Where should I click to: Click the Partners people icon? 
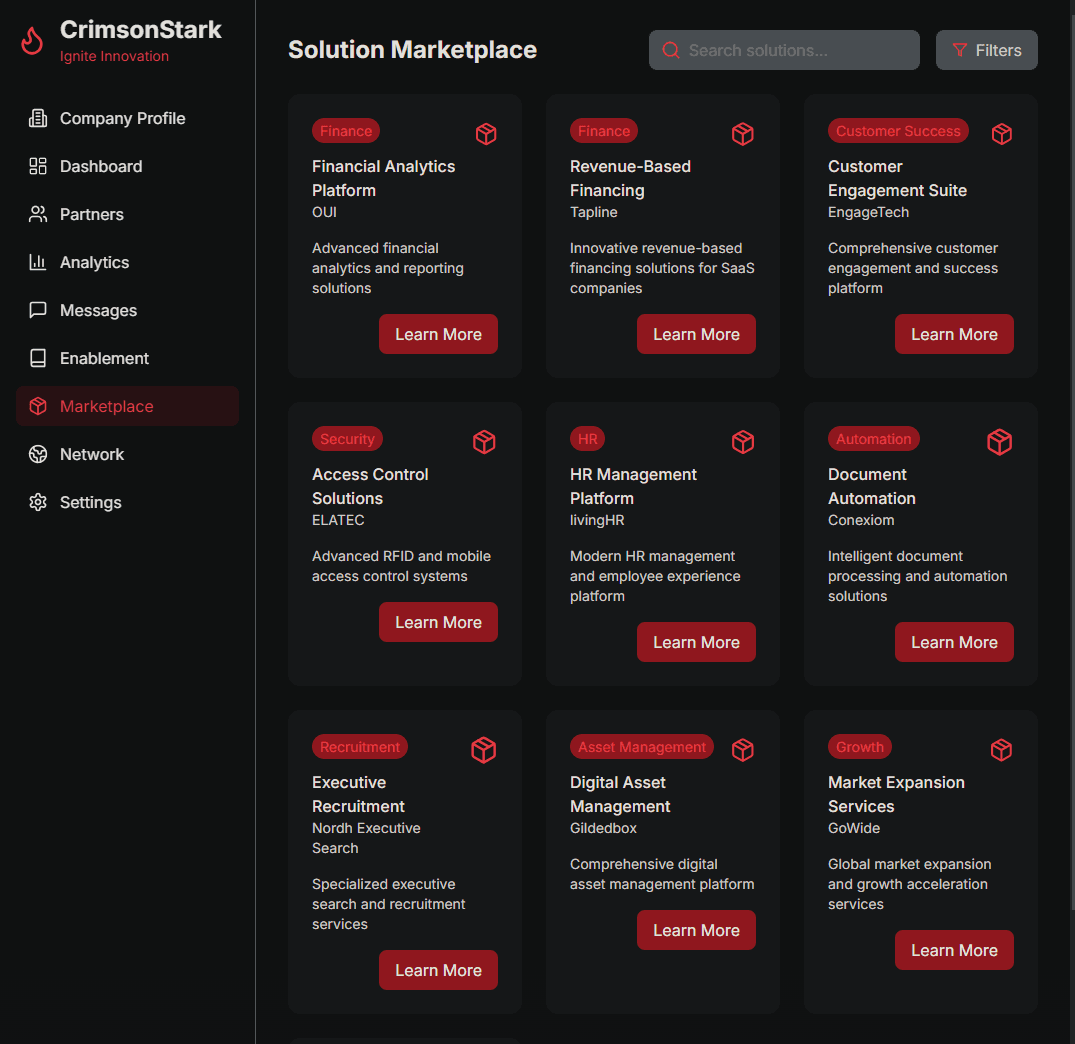38,215
